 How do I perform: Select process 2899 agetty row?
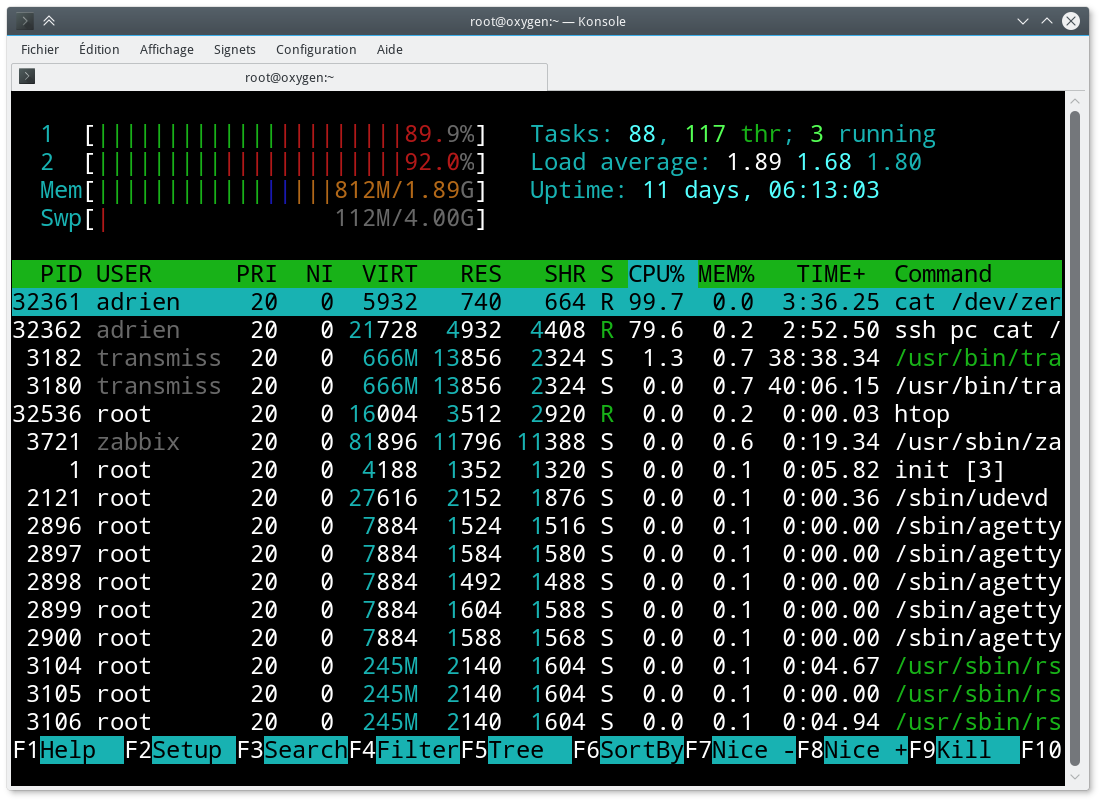click(537, 610)
